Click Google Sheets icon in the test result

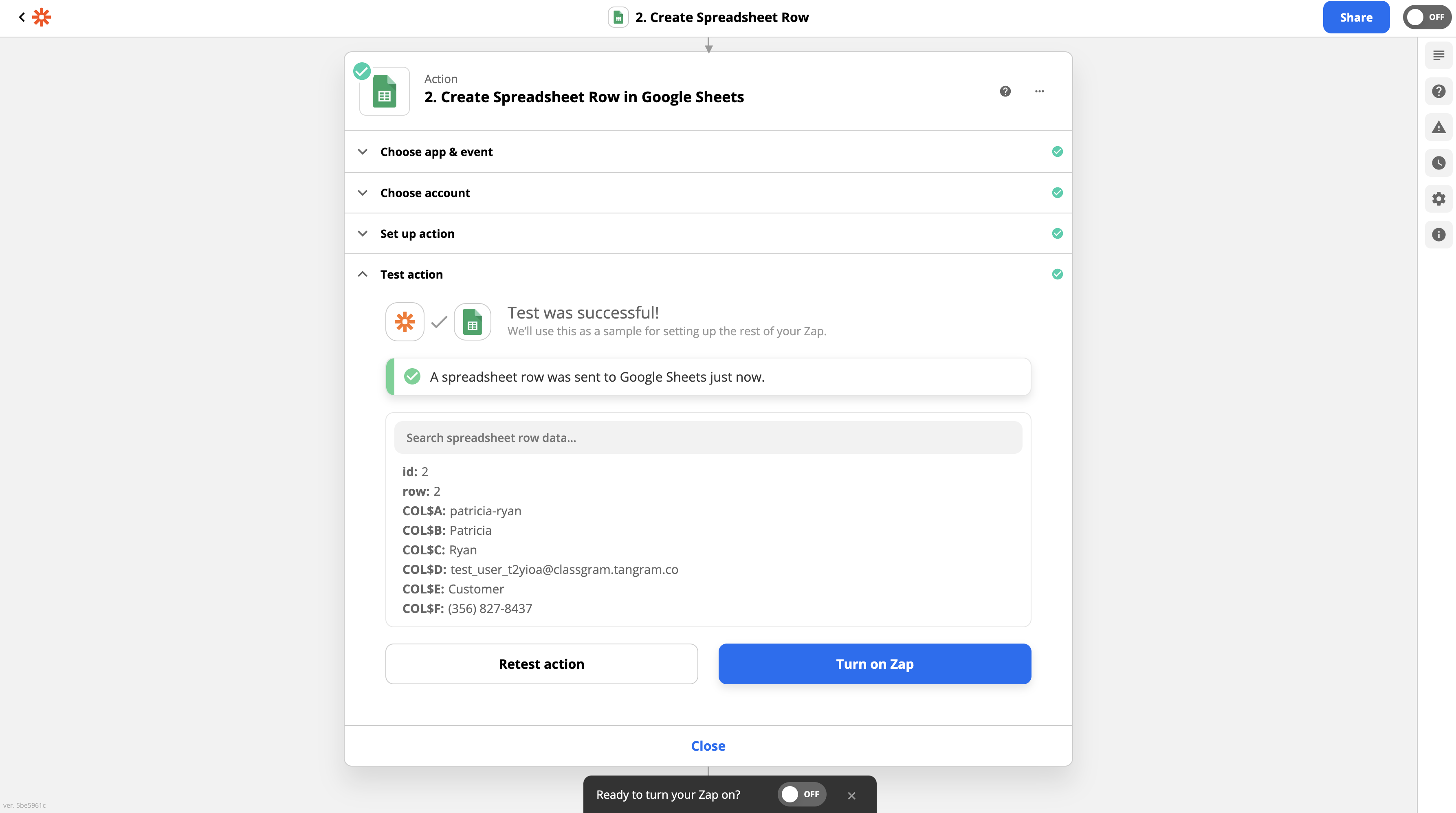(473, 321)
